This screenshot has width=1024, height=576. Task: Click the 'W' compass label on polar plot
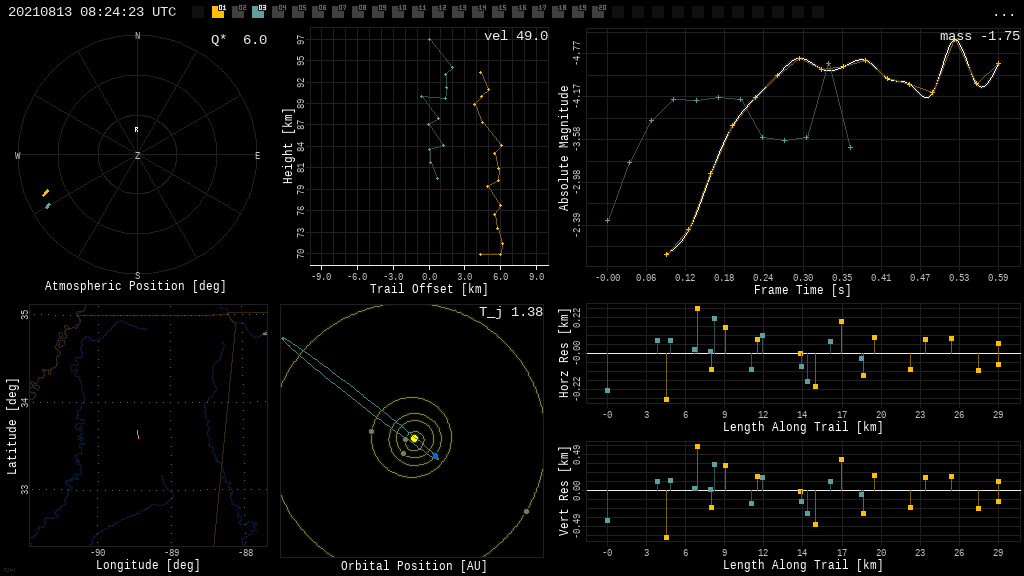18,155
